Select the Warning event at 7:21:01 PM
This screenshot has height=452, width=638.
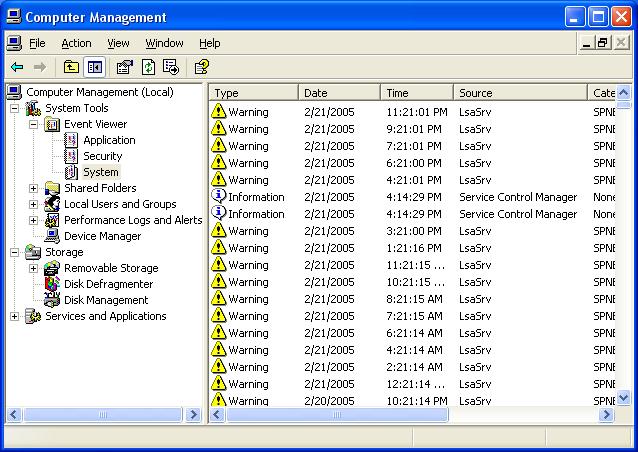[x=413, y=146]
